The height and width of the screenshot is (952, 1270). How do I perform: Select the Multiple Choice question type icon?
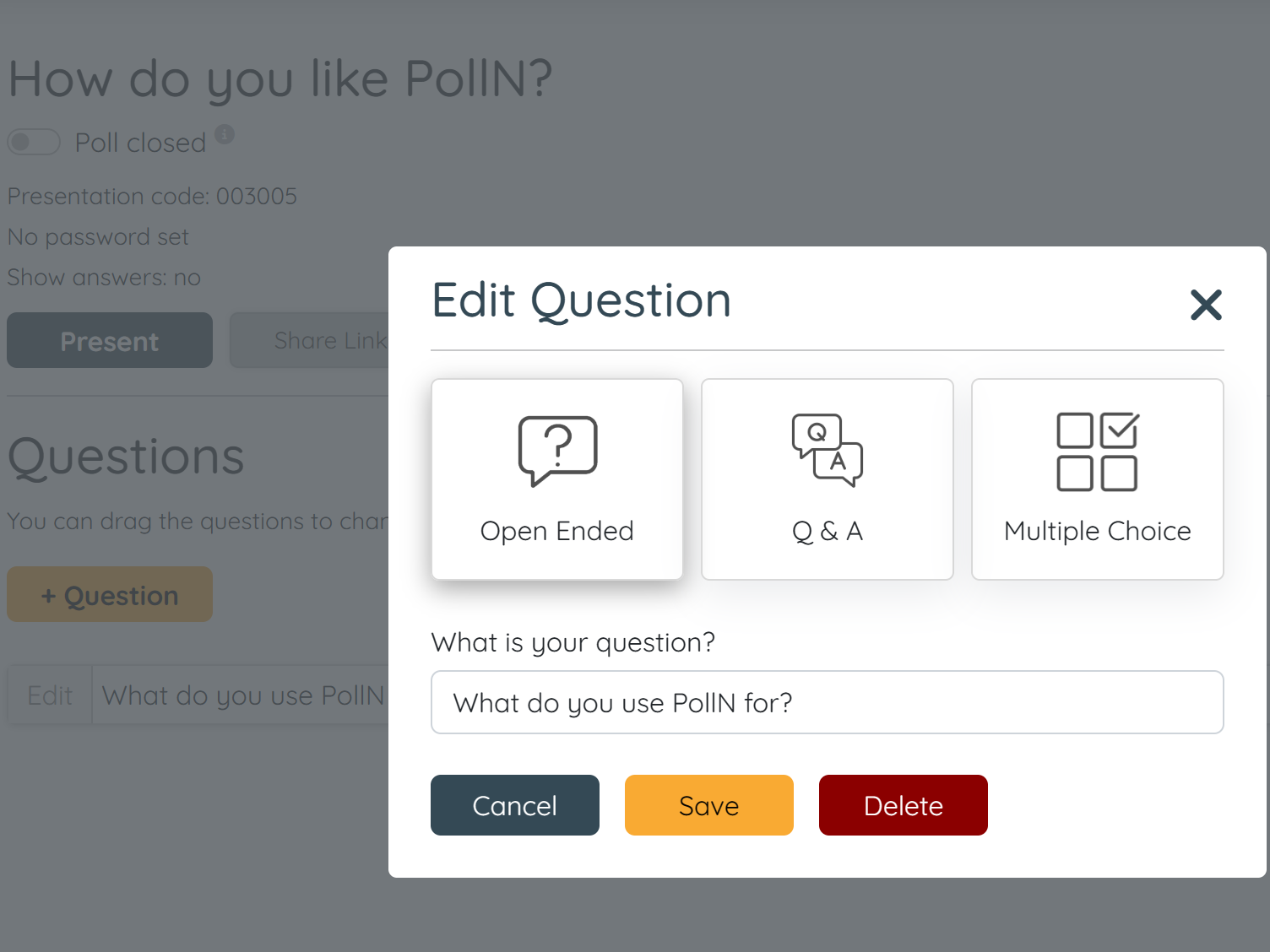pyautogui.click(x=1097, y=478)
